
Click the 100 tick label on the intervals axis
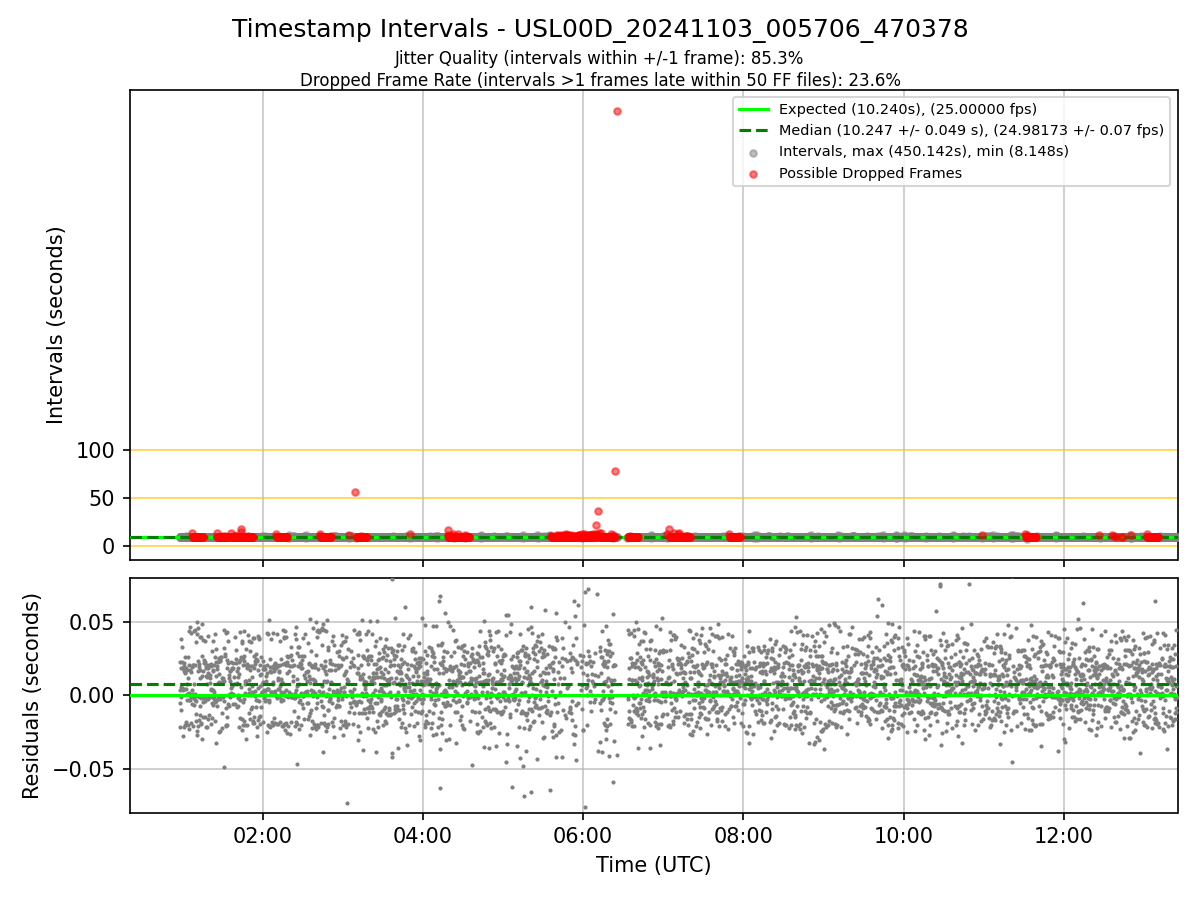click(x=96, y=451)
